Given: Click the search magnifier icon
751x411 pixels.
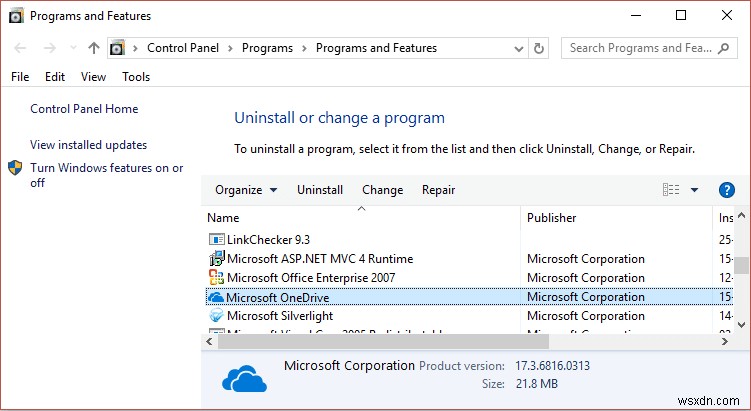Looking at the screenshot, I should pos(724,48).
